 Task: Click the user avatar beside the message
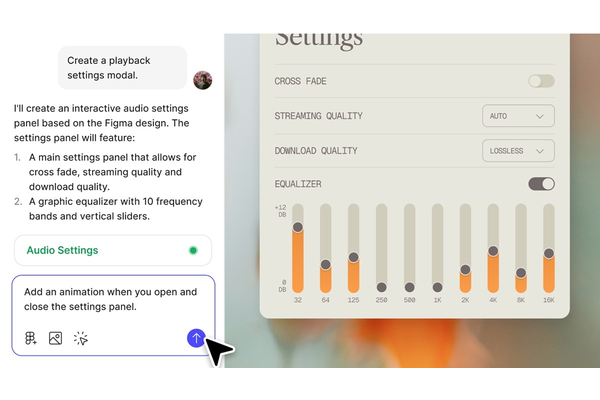click(203, 80)
